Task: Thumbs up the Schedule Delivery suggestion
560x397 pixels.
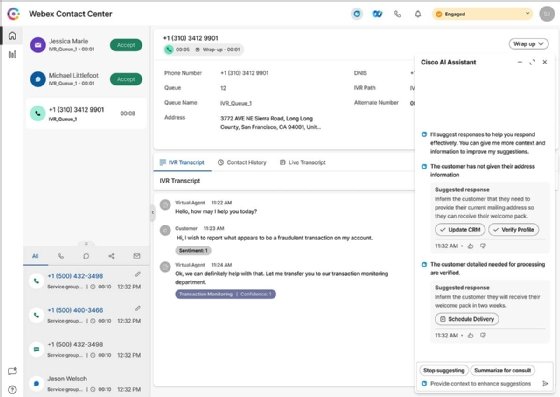Action: click(470, 335)
